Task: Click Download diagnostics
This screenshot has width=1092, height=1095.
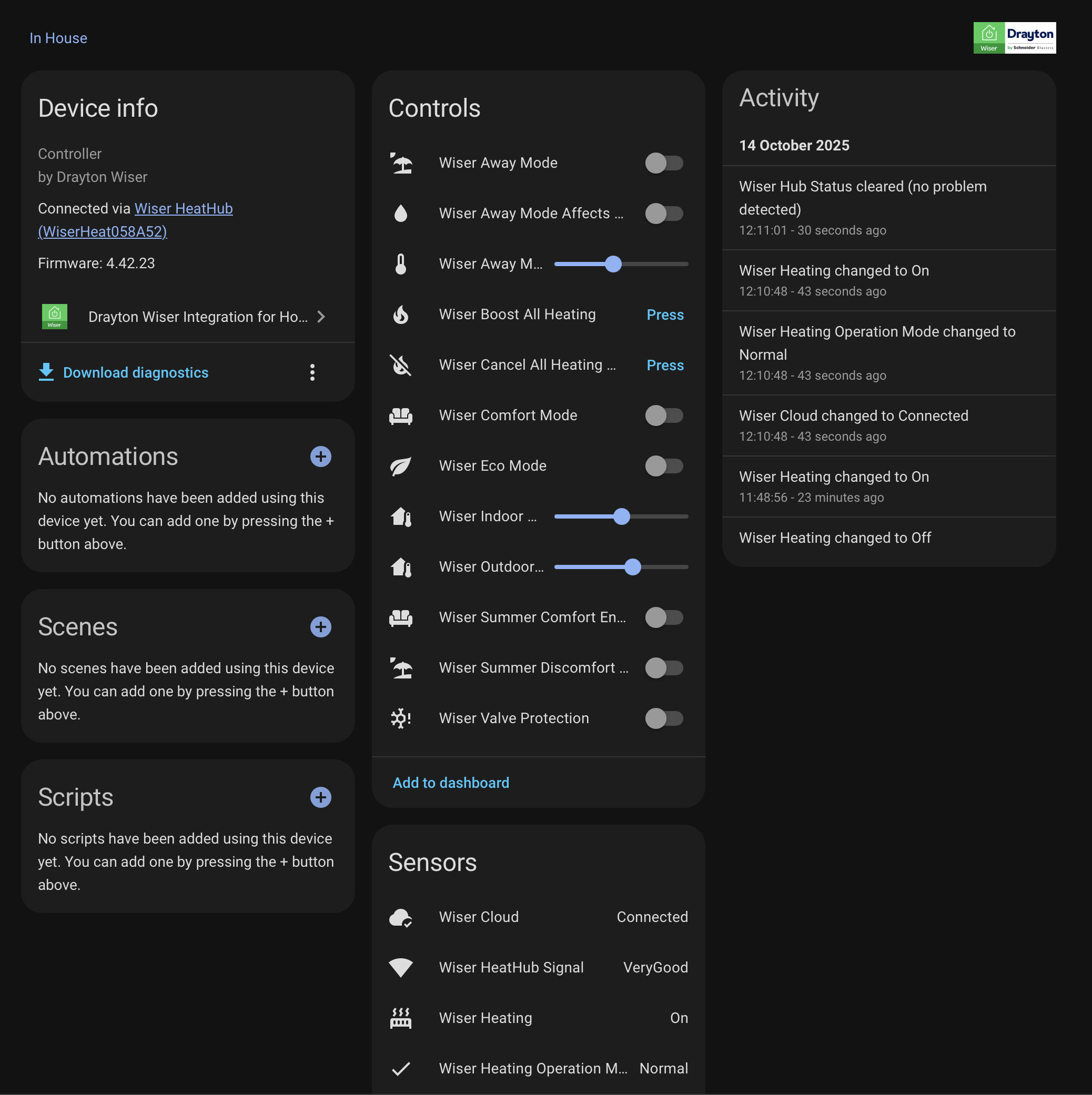Action: [x=124, y=372]
